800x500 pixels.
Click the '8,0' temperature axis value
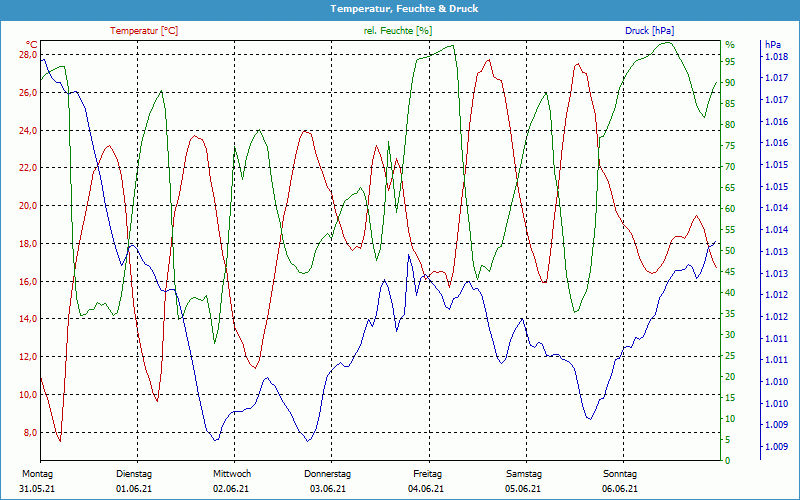(30, 432)
